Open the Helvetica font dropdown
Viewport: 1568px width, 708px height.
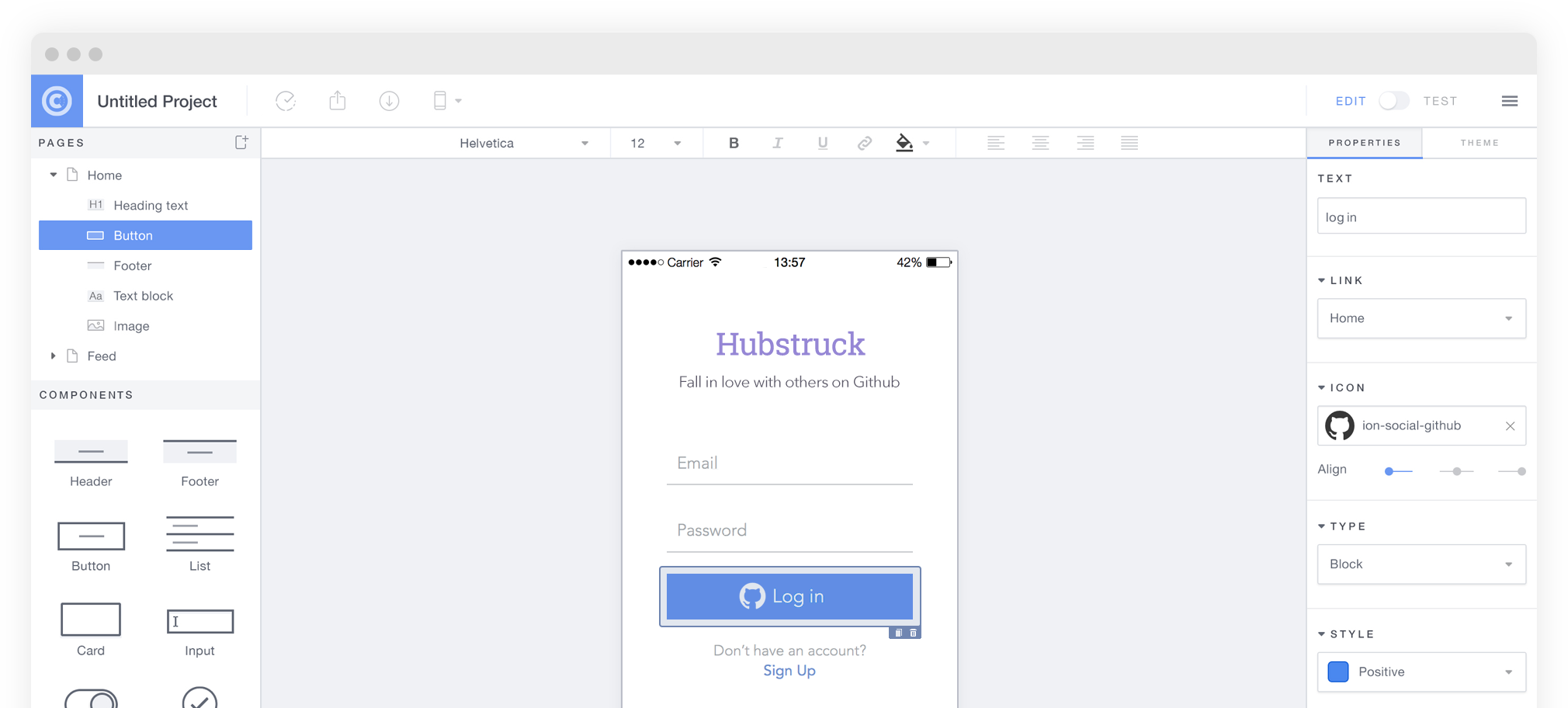click(522, 143)
